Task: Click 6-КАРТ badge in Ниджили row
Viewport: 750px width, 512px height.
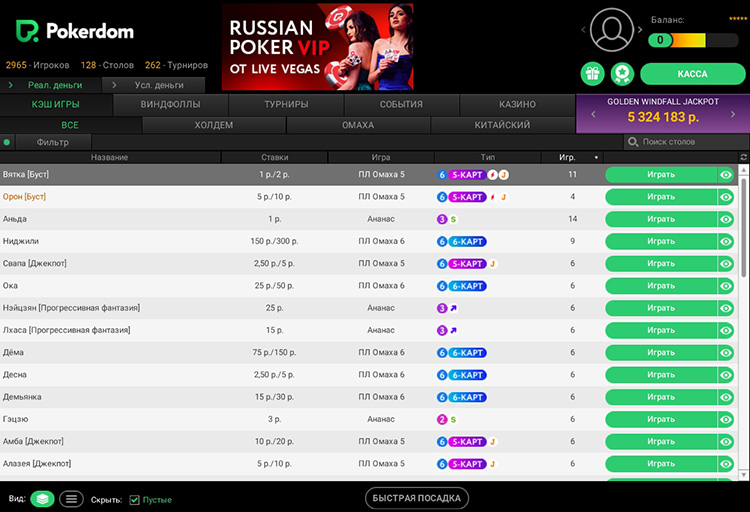Action: pos(467,242)
